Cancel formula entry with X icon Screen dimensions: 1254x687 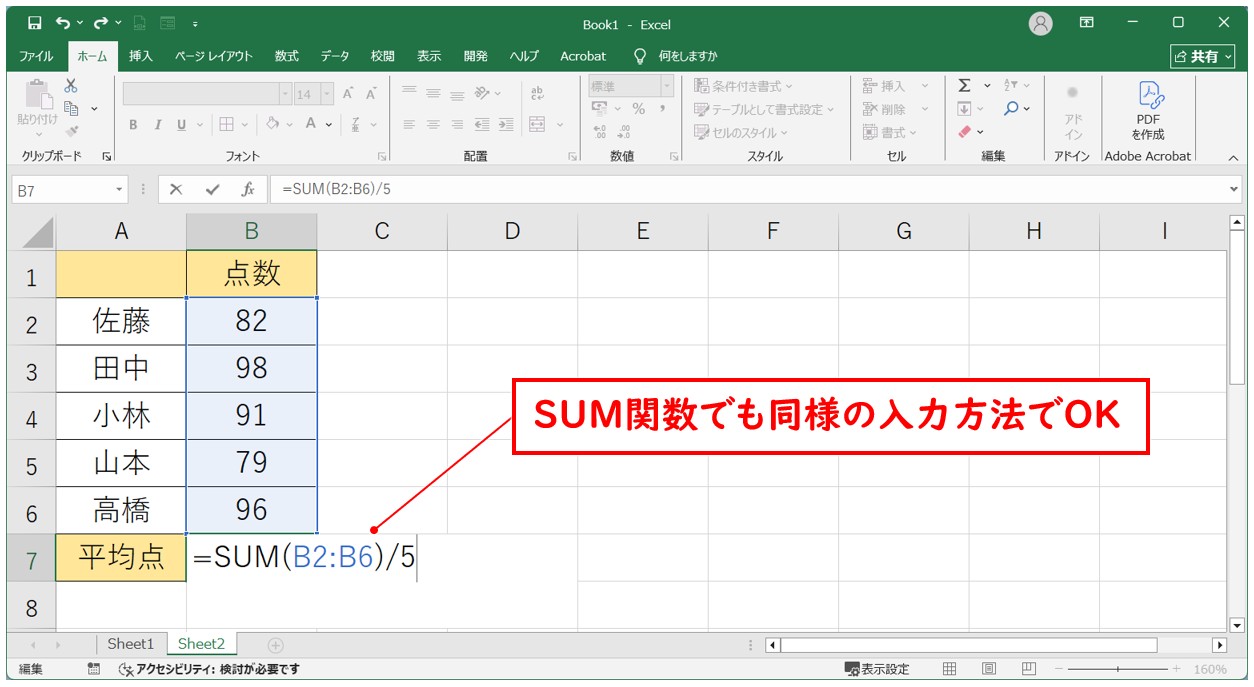pyautogui.click(x=176, y=189)
